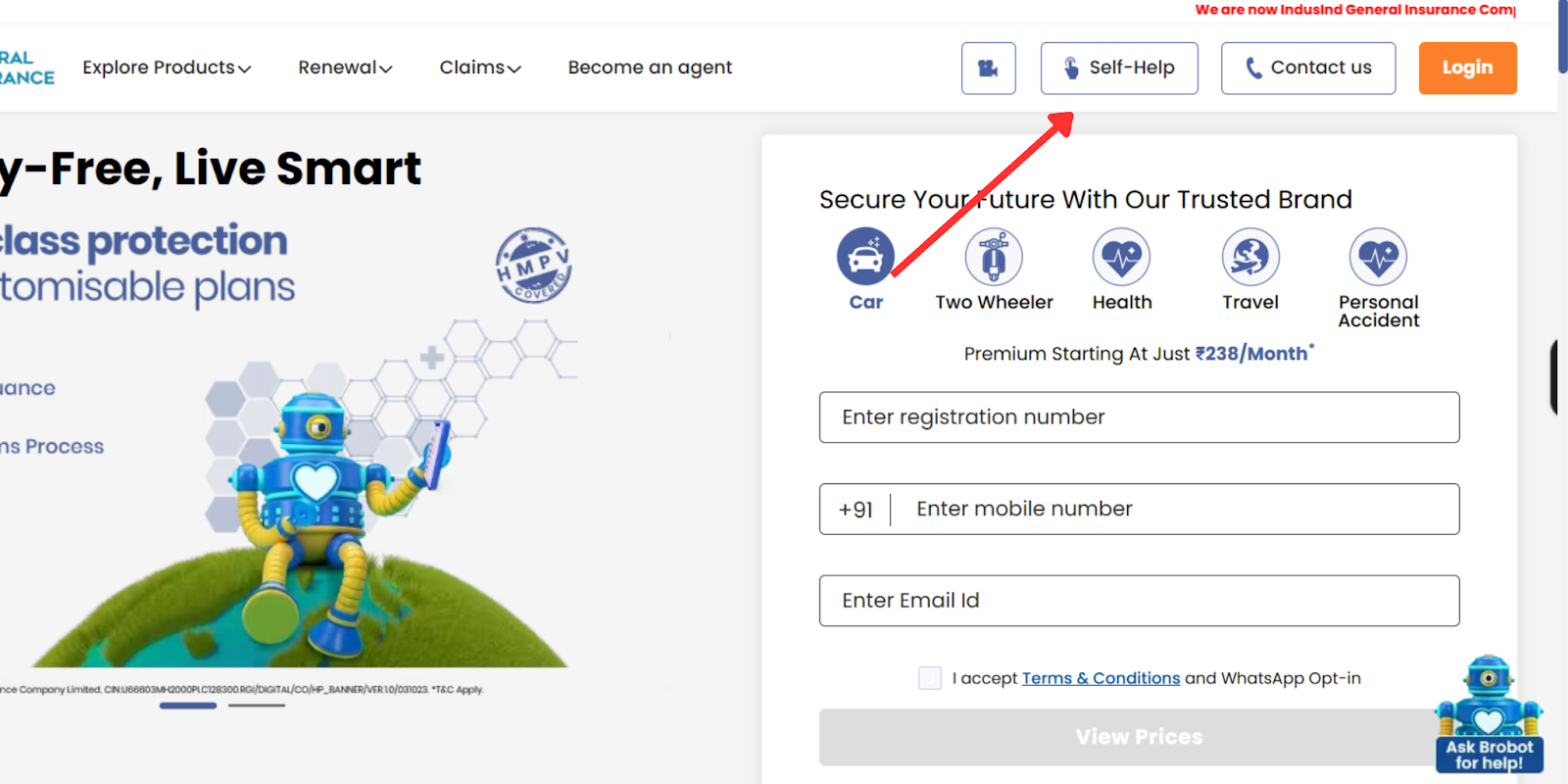Select Become an agent in navigation

pos(650,68)
